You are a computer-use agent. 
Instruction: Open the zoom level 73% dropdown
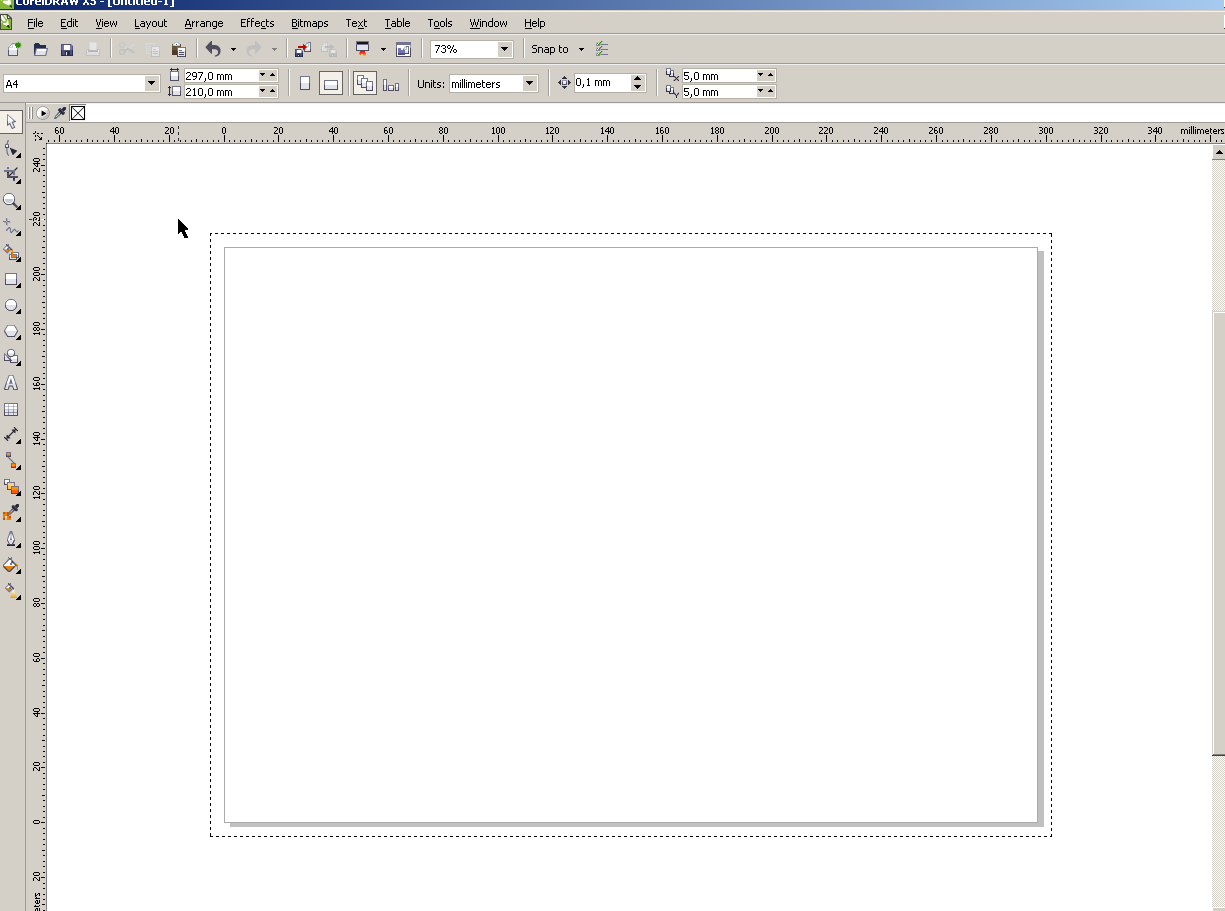504,49
